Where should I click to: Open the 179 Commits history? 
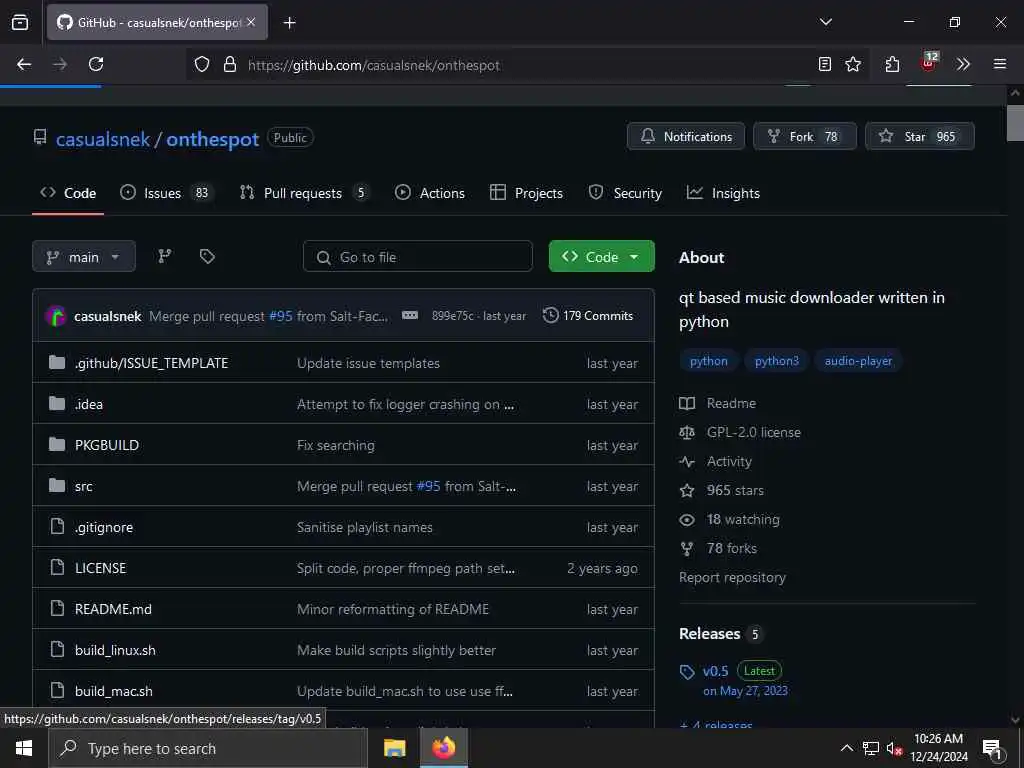tap(588, 315)
